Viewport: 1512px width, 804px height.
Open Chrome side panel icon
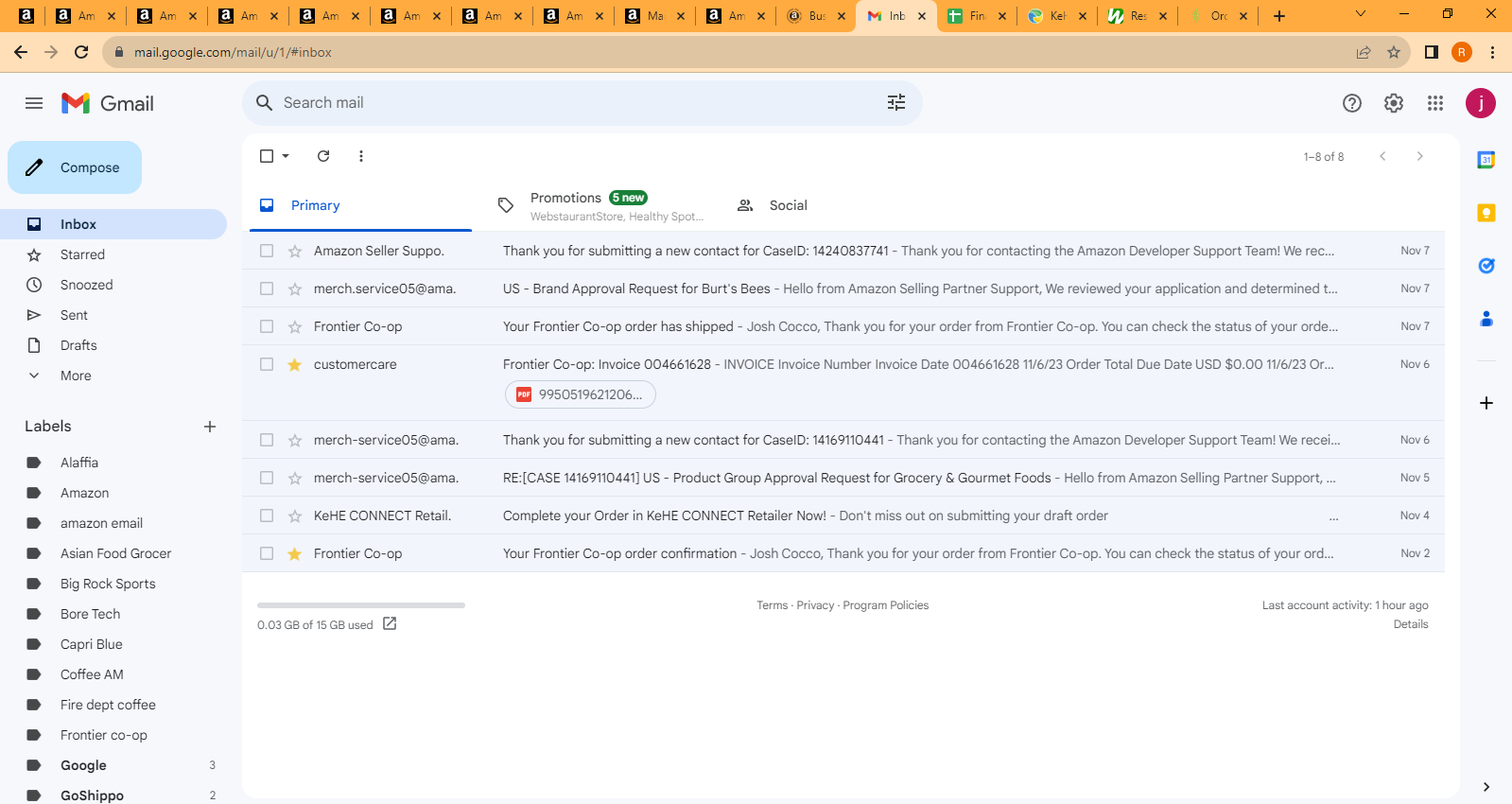click(x=1432, y=52)
